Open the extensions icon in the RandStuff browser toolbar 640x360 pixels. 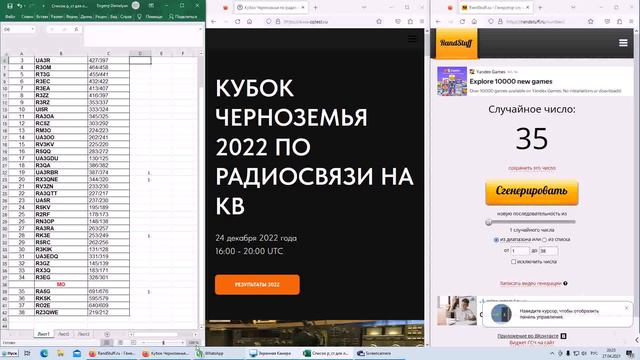pos(619,21)
